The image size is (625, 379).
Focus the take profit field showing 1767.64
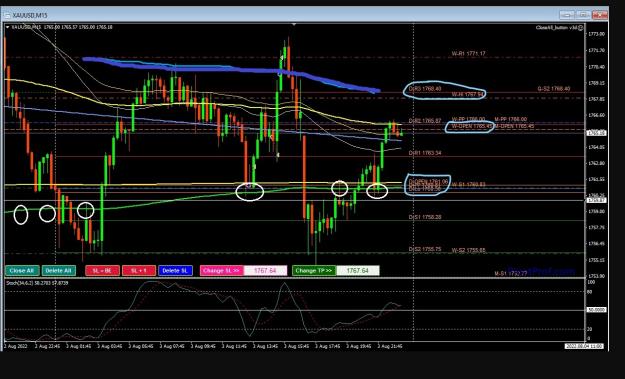click(x=358, y=271)
